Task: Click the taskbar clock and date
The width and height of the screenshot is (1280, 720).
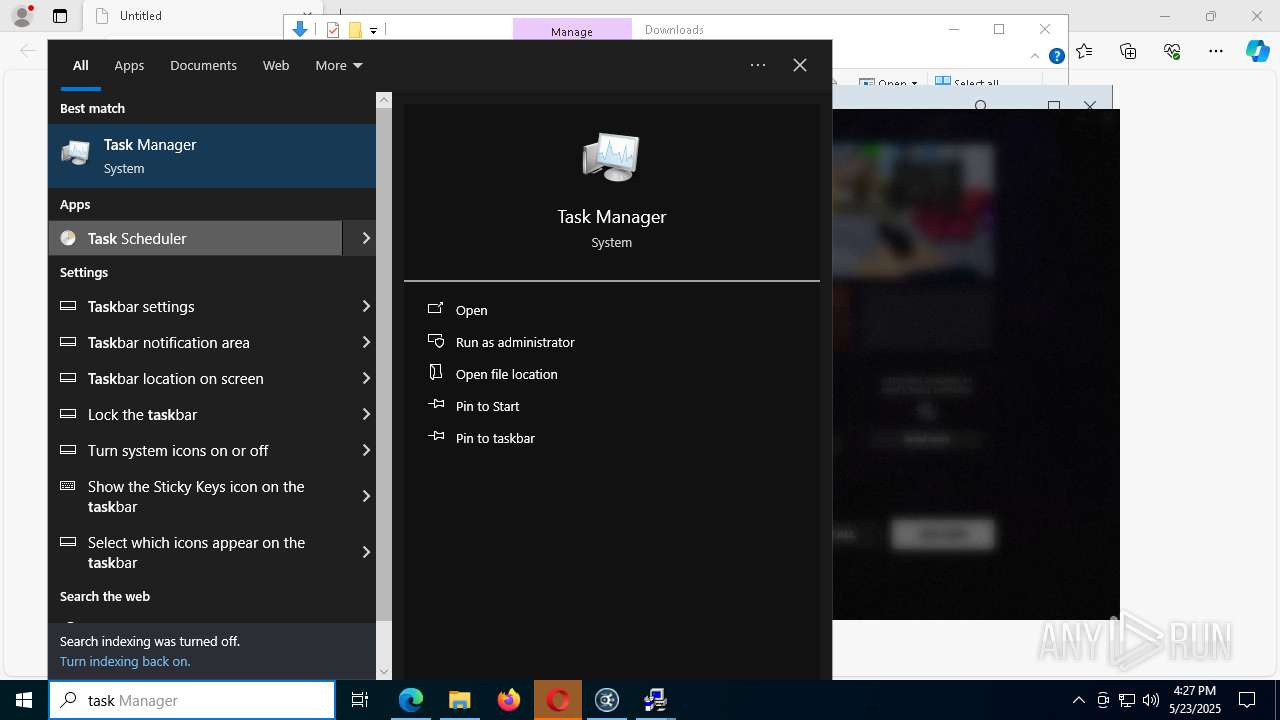Action: click(x=1195, y=700)
